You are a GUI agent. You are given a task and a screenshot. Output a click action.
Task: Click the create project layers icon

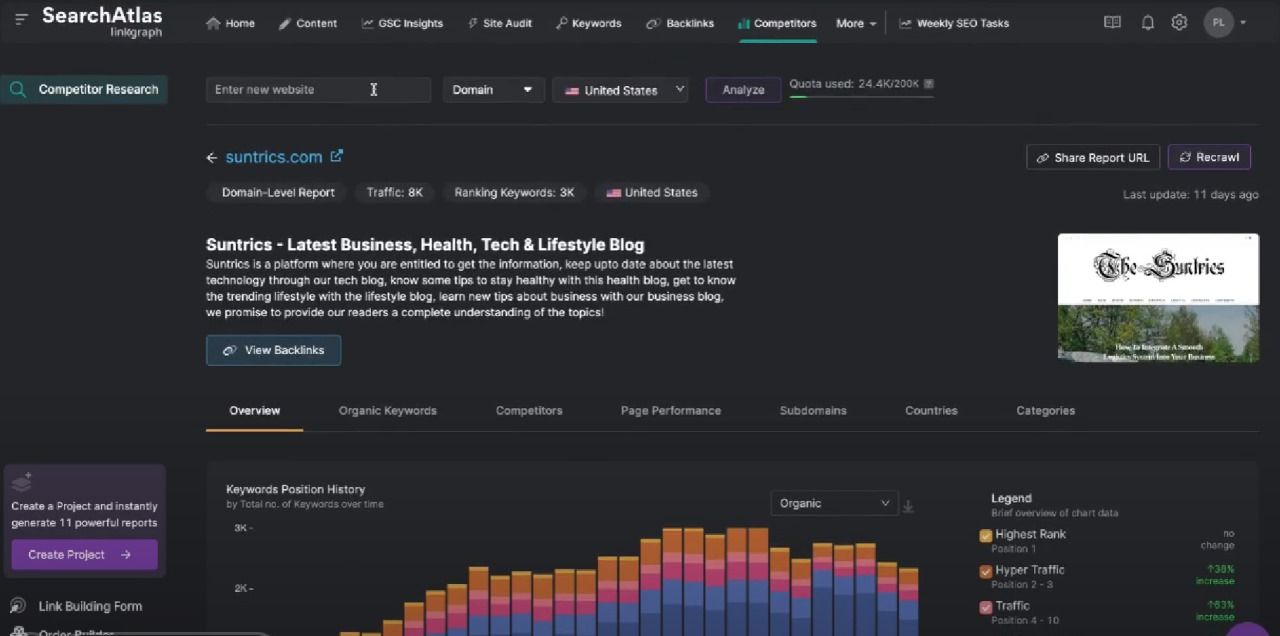click(22, 482)
